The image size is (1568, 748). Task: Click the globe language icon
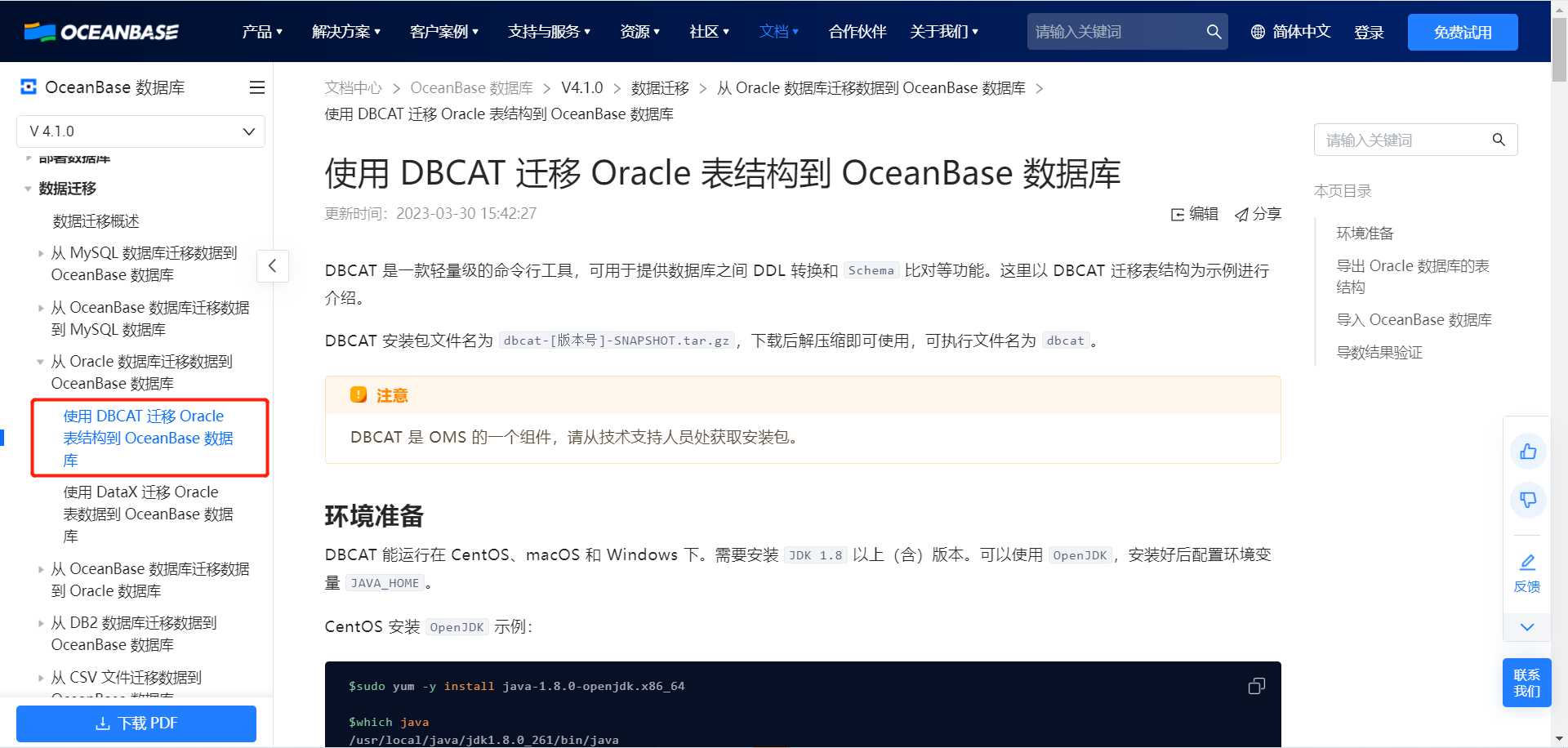[x=1258, y=32]
